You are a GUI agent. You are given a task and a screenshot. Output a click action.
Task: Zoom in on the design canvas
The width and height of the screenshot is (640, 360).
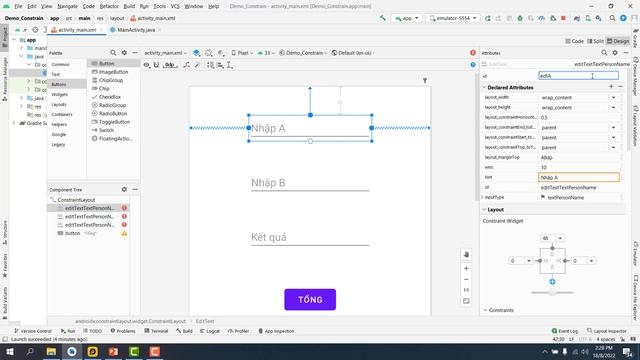click(x=466, y=269)
